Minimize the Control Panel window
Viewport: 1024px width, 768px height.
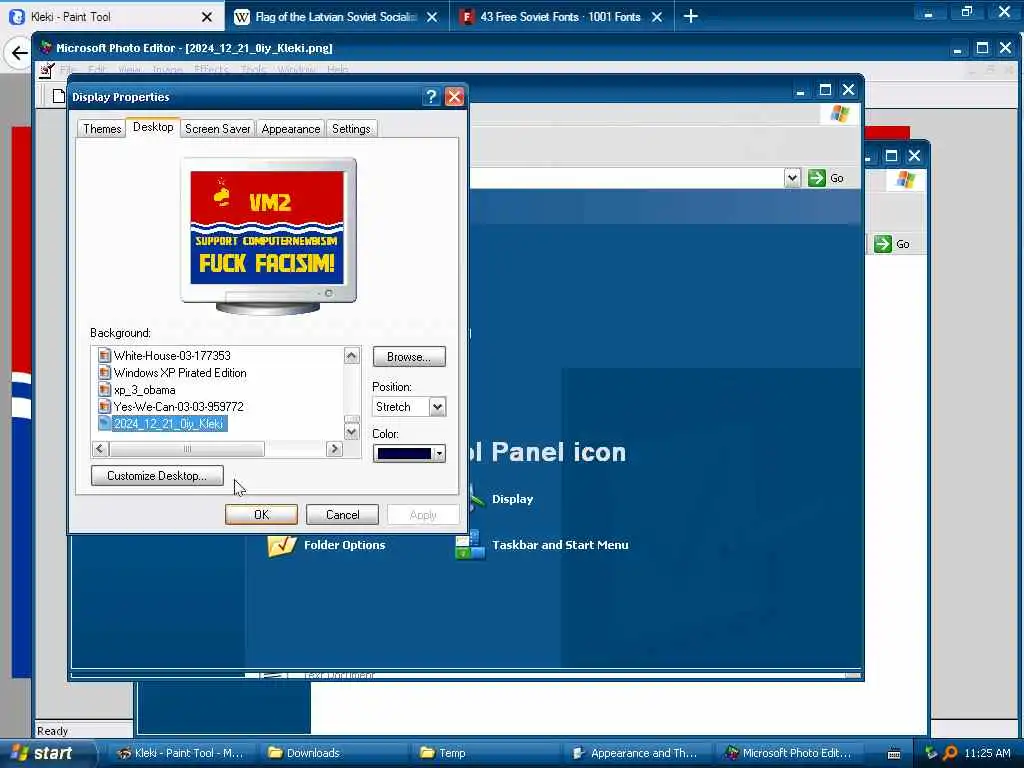click(800, 89)
